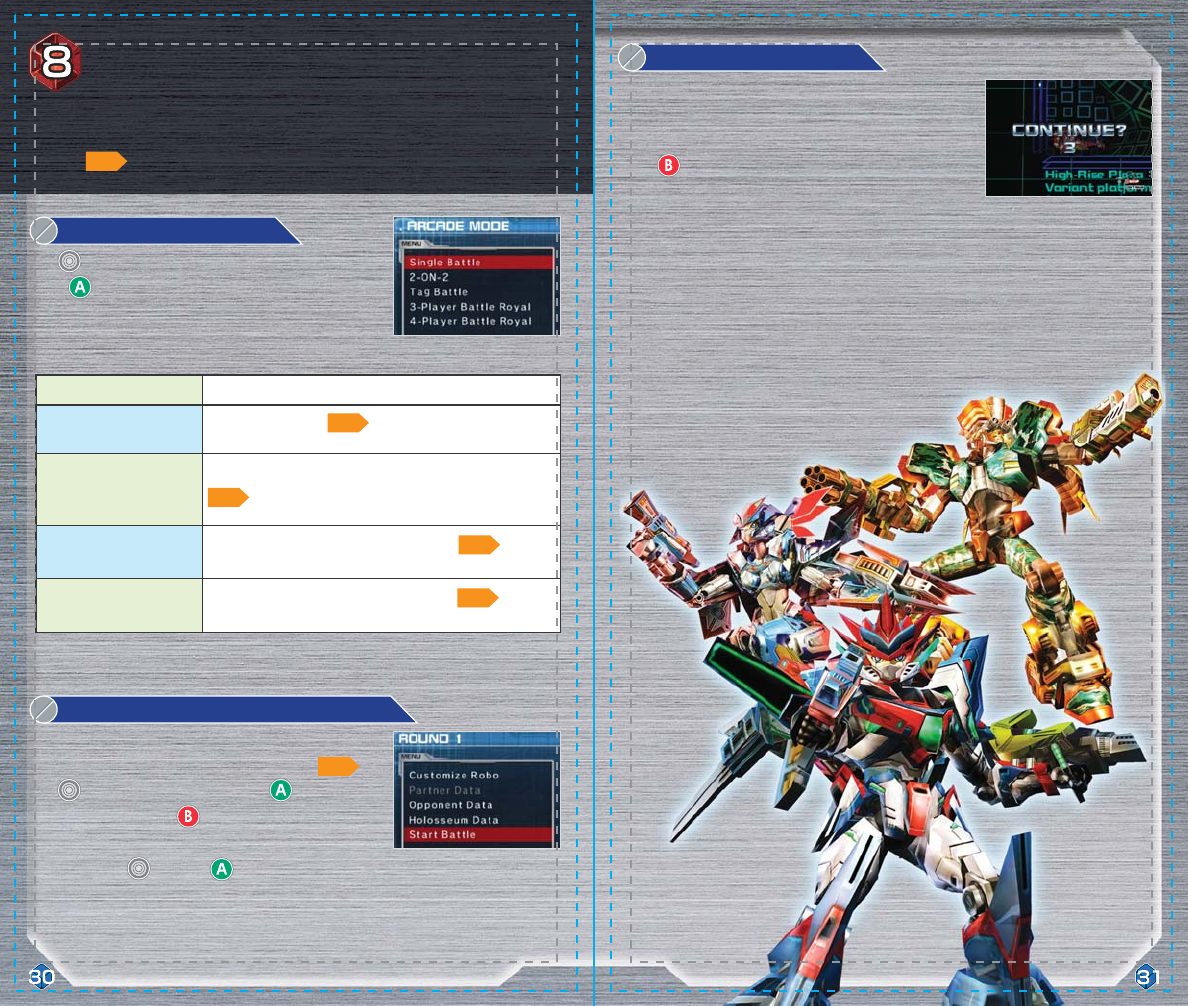This screenshot has width=1188, height=1006.
Task: Click the control stick icon directly below the lower slash-circle bullet
Action: click(x=69, y=791)
